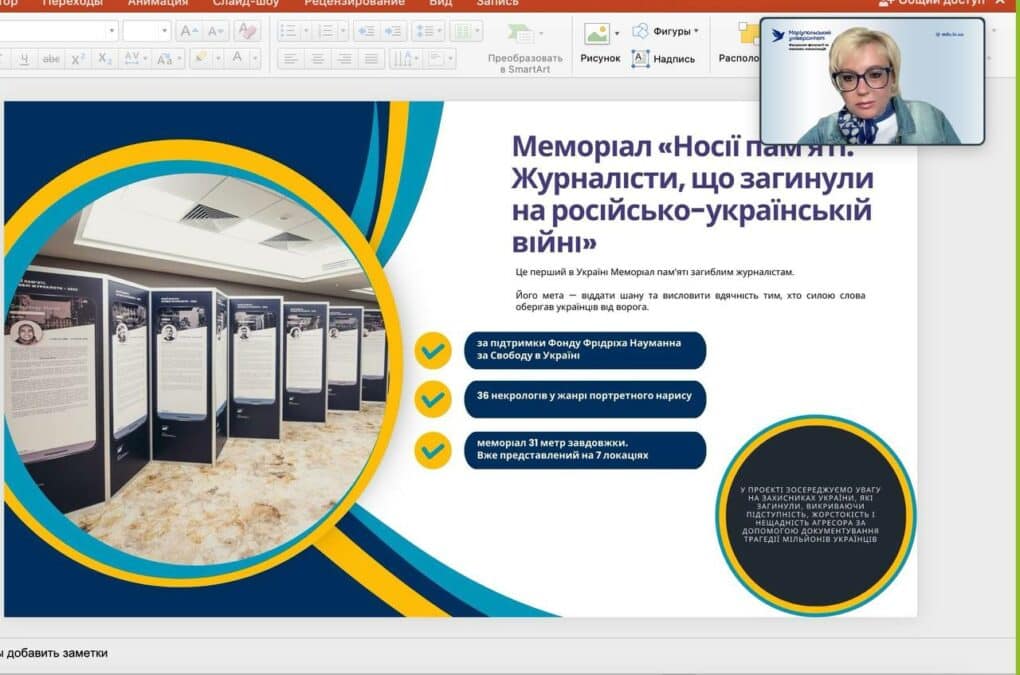Screen dimensions: 1020x675
Task: Expand the font size dropdown
Action: click(164, 31)
